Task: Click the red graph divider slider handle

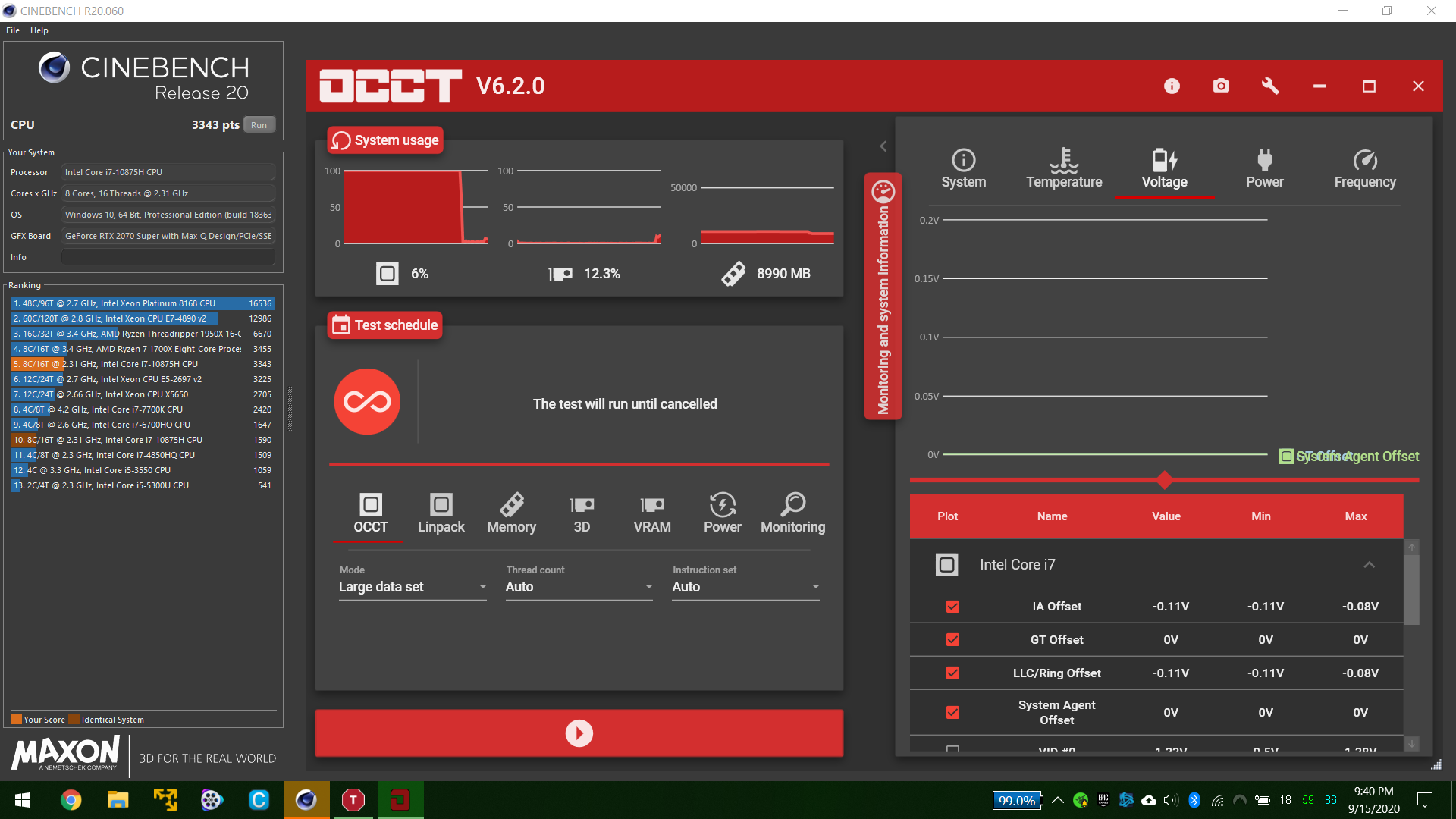Action: 1165,480
